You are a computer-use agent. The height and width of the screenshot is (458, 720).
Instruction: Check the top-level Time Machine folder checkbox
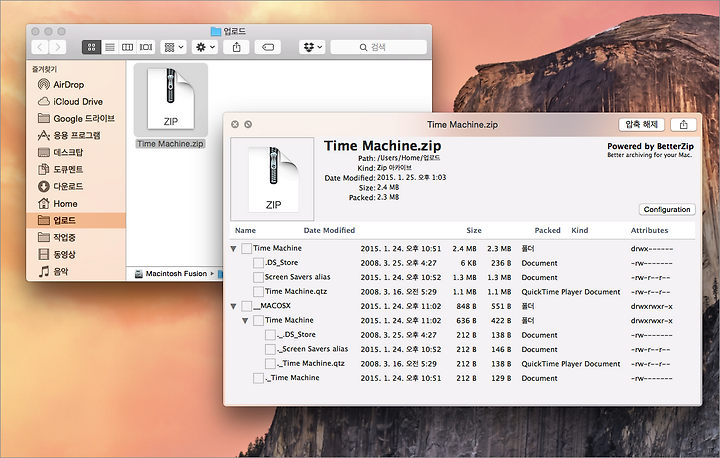[x=247, y=249]
